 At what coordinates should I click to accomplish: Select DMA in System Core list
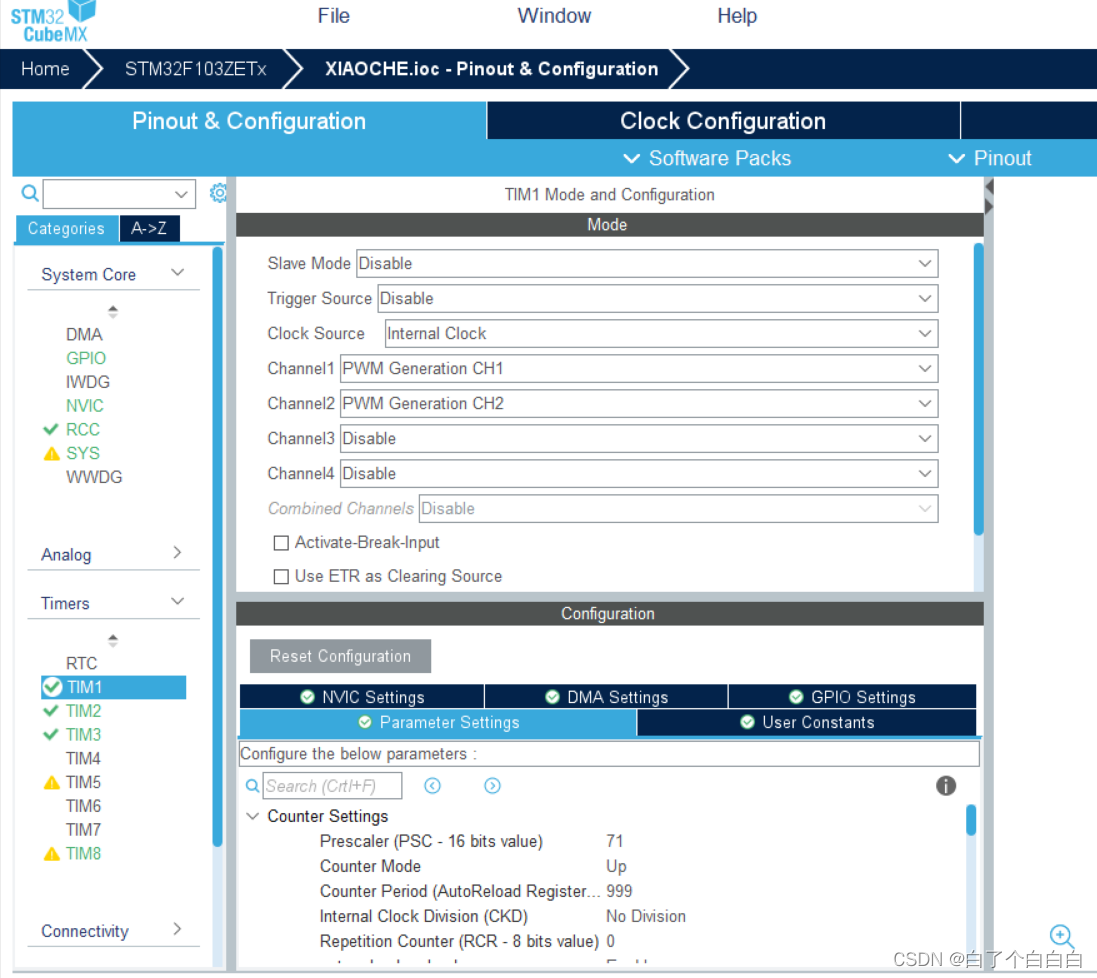84,334
